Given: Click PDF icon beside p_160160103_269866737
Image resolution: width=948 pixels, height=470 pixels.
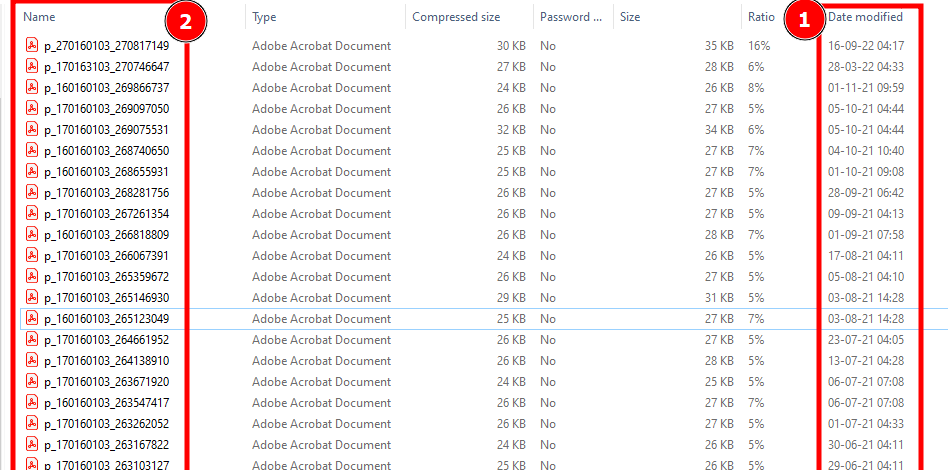Looking at the screenshot, I should tap(32, 88).
